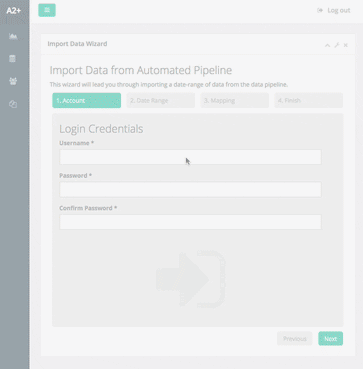Collapse the Import Data Wizard panel chevron
The image size is (363, 369).
click(327, 45)
